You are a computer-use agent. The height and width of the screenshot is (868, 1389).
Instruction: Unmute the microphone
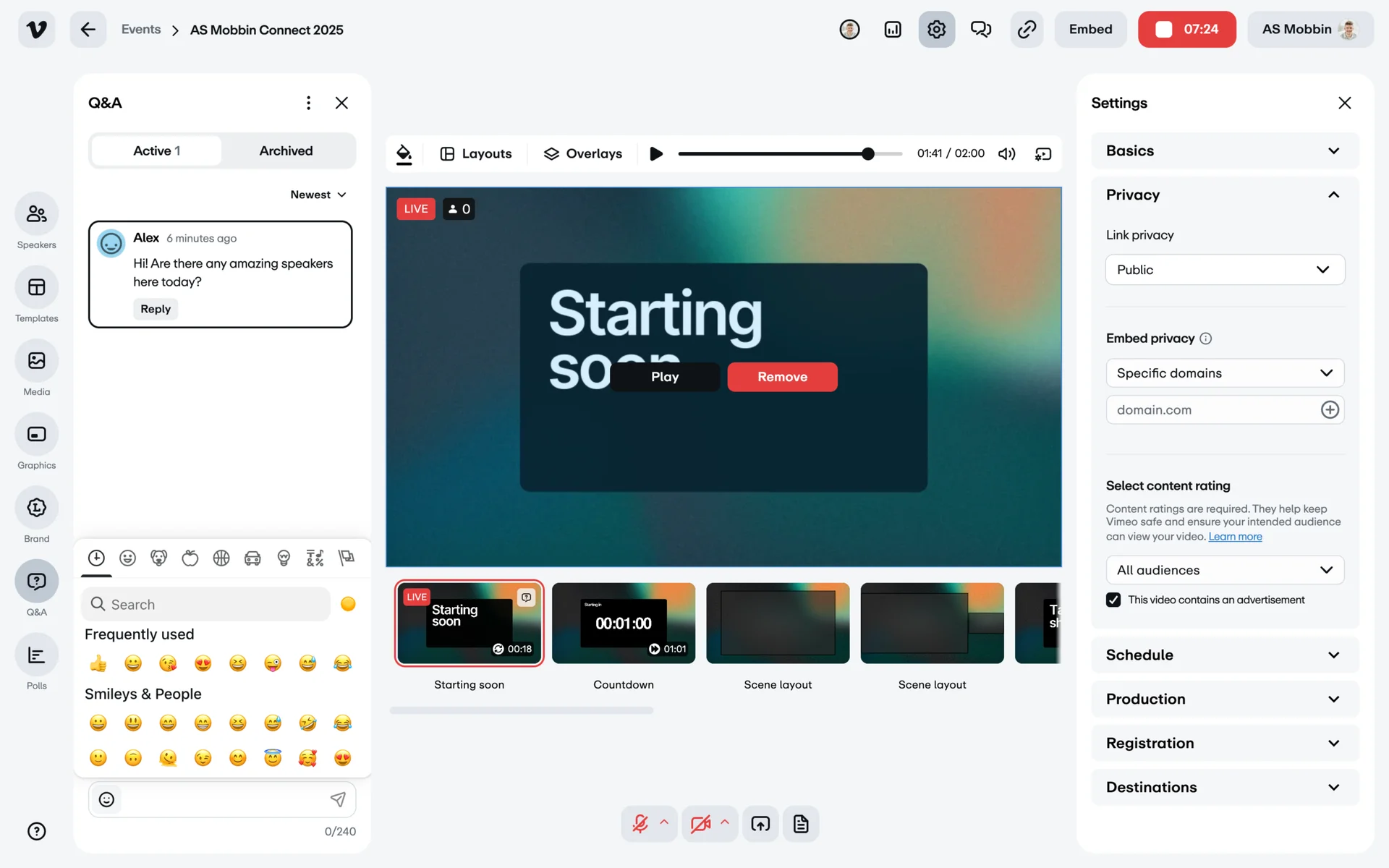640,824
